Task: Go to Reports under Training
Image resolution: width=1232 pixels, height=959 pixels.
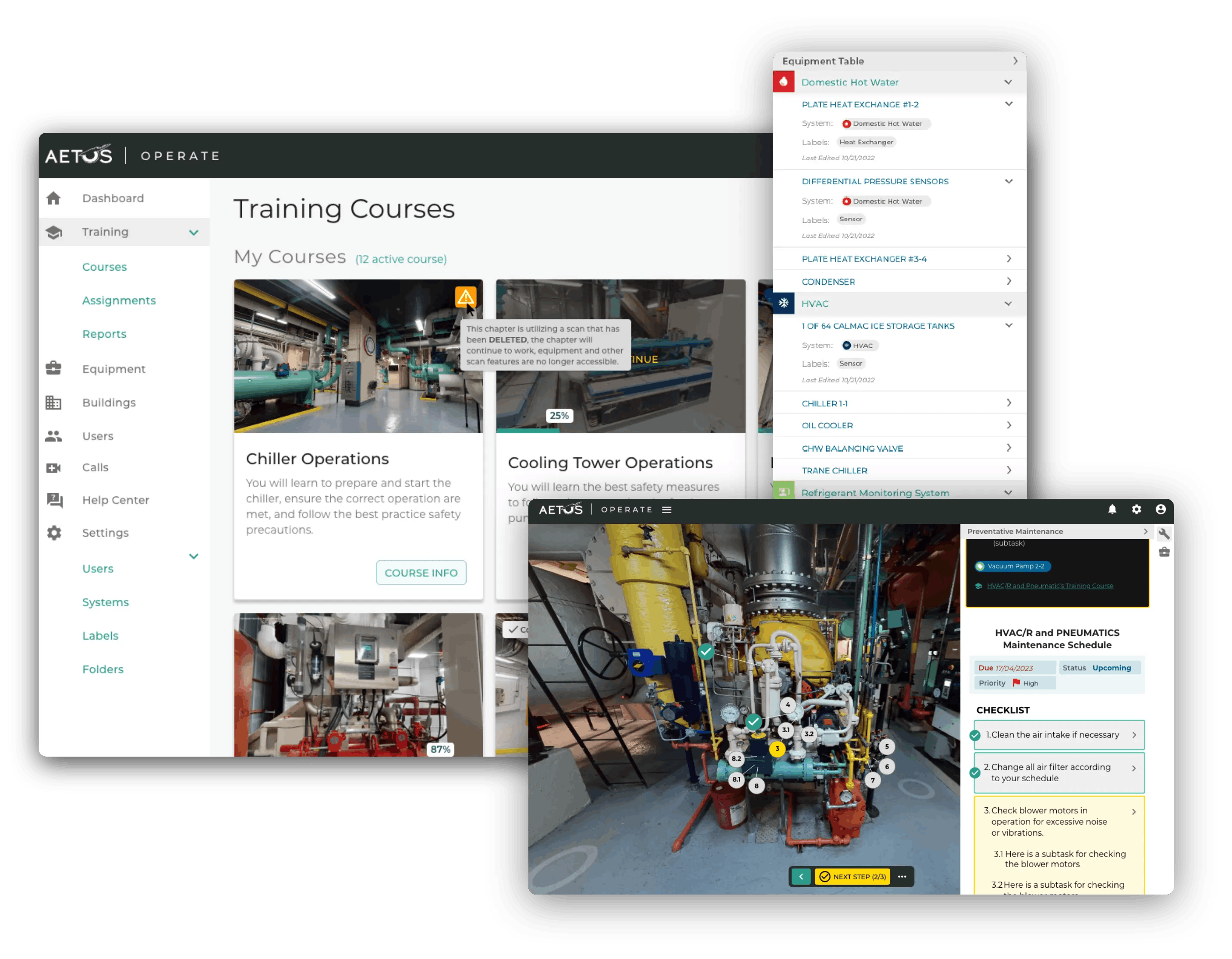Action: pyautogui.click(x=104, y=334)
